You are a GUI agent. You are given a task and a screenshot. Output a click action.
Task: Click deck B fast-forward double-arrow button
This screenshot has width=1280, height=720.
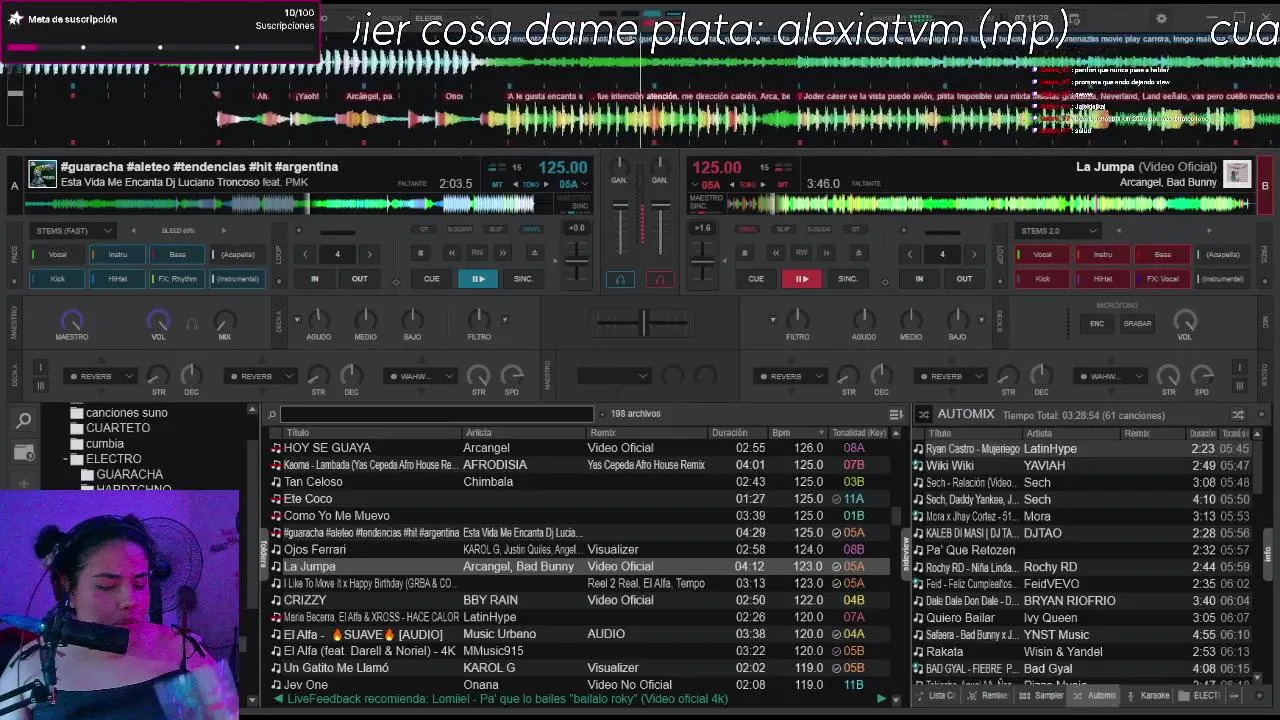coord(826,253)
